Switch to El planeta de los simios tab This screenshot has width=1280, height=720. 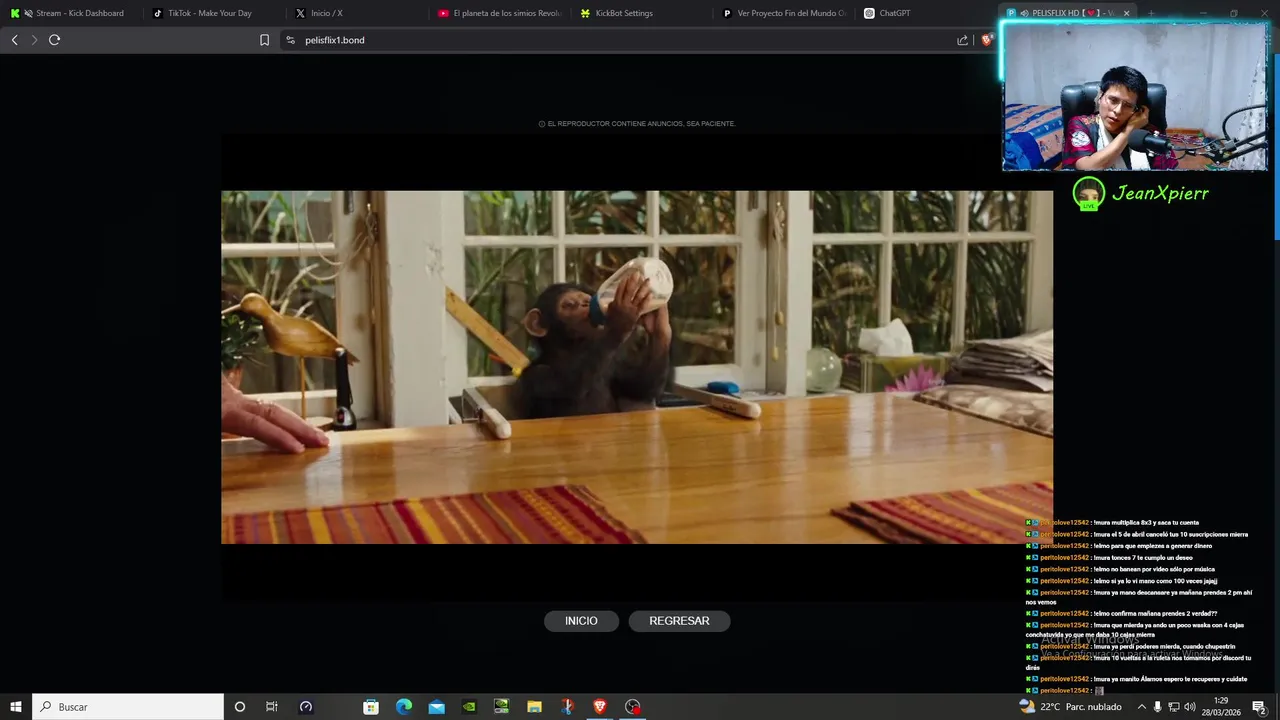[x=500, y=13]
